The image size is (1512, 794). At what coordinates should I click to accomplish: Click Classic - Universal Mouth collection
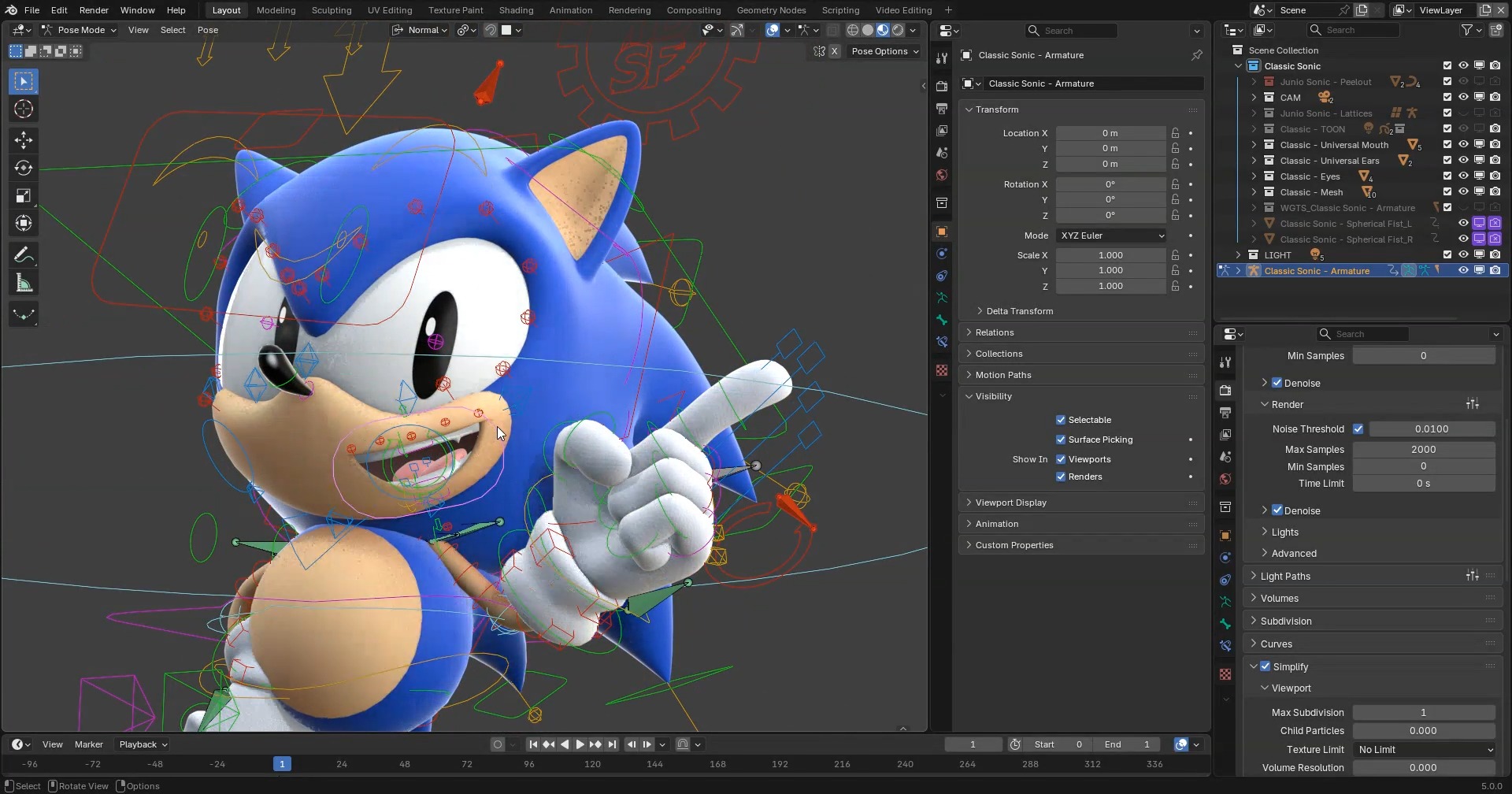[x=1334, y=145]
